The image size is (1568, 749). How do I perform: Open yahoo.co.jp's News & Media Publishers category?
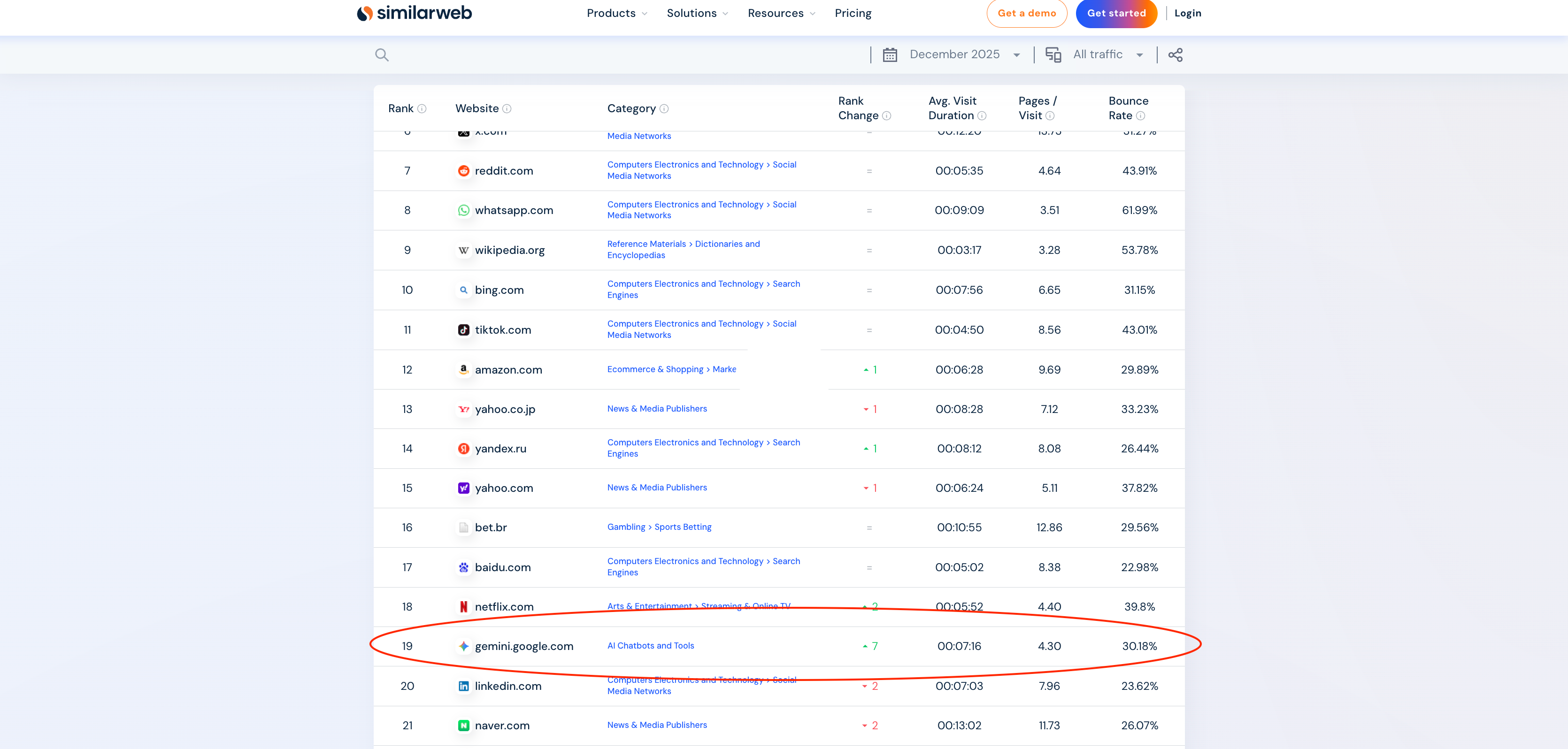click(x=657, y=409)
